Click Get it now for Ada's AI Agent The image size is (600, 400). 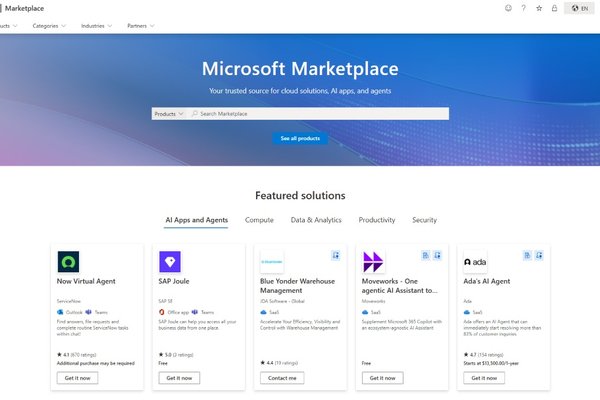(x=484, y=378)
